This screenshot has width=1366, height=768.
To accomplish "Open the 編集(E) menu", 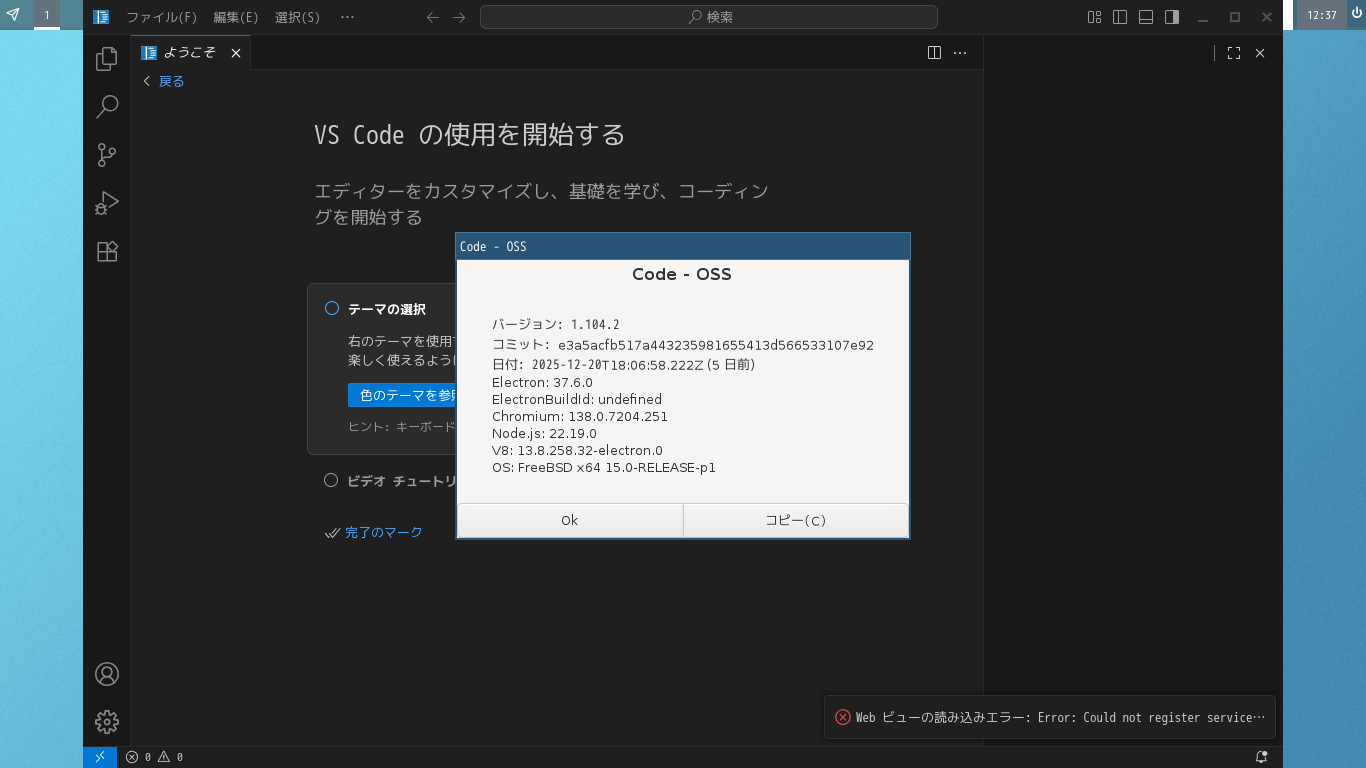I will point(236,17).
